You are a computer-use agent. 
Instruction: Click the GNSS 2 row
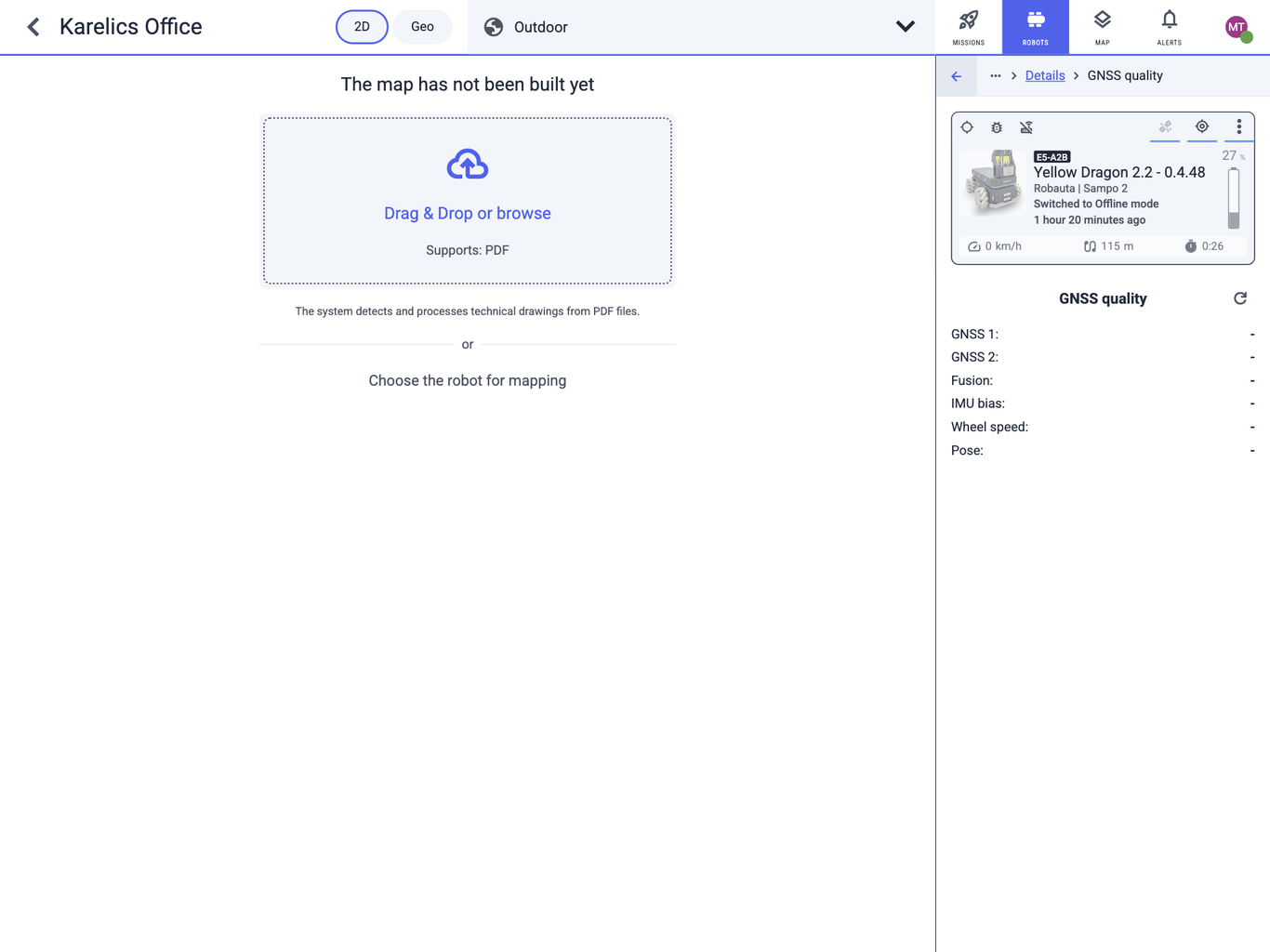(x=1103, y=357)
